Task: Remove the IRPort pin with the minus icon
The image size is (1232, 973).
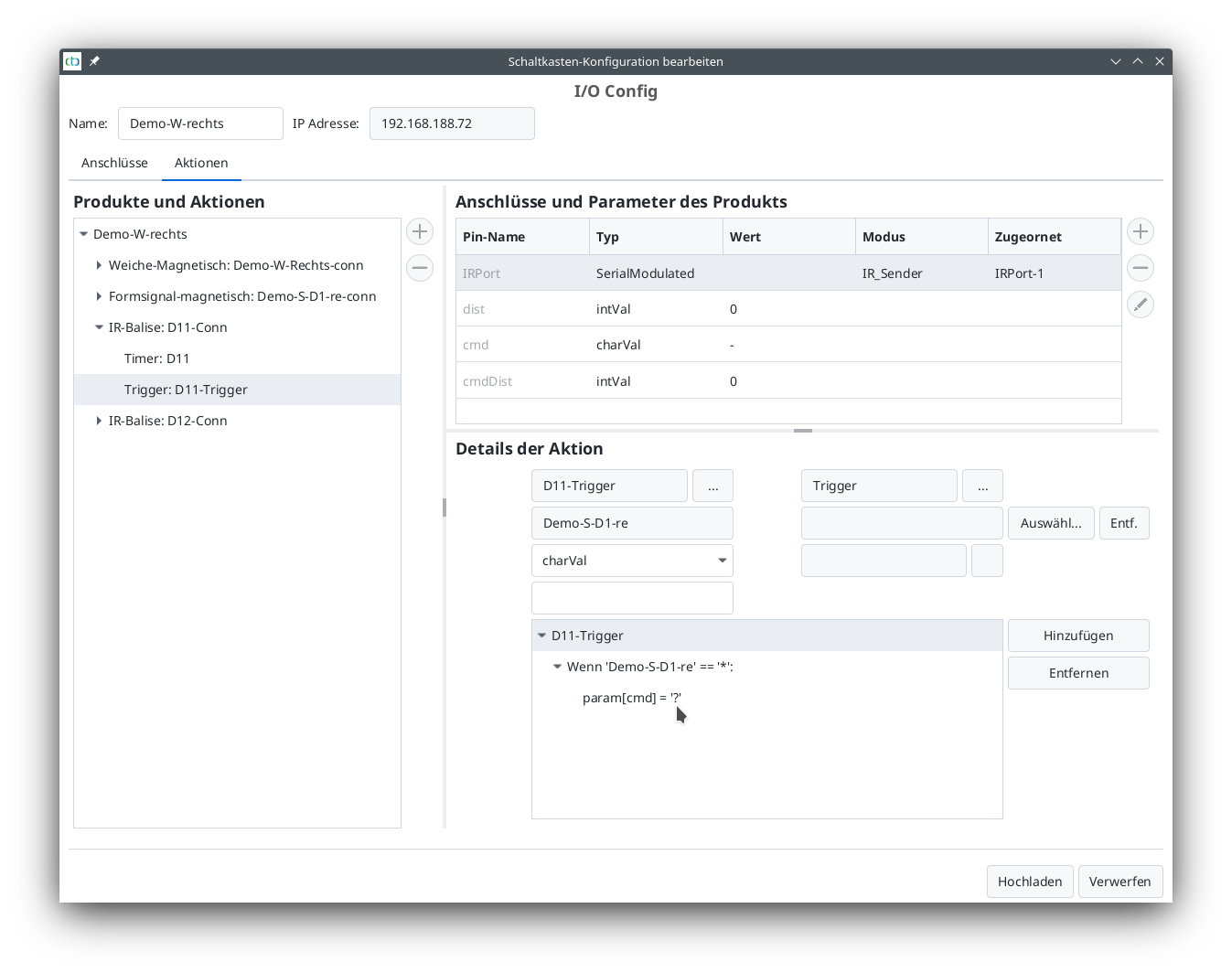Action: 1140,268
